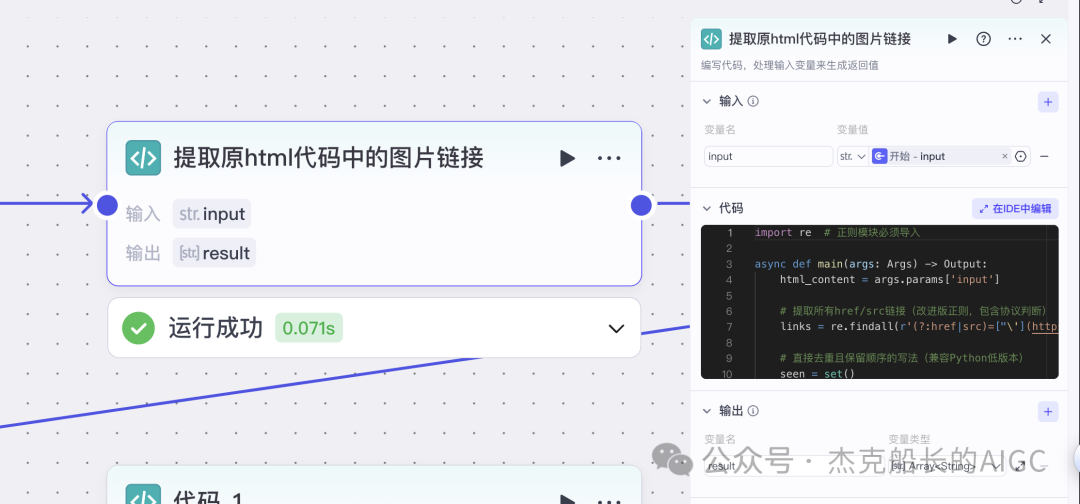
Task: Open the help icon in panel header
Action: [x=984, y=39]
